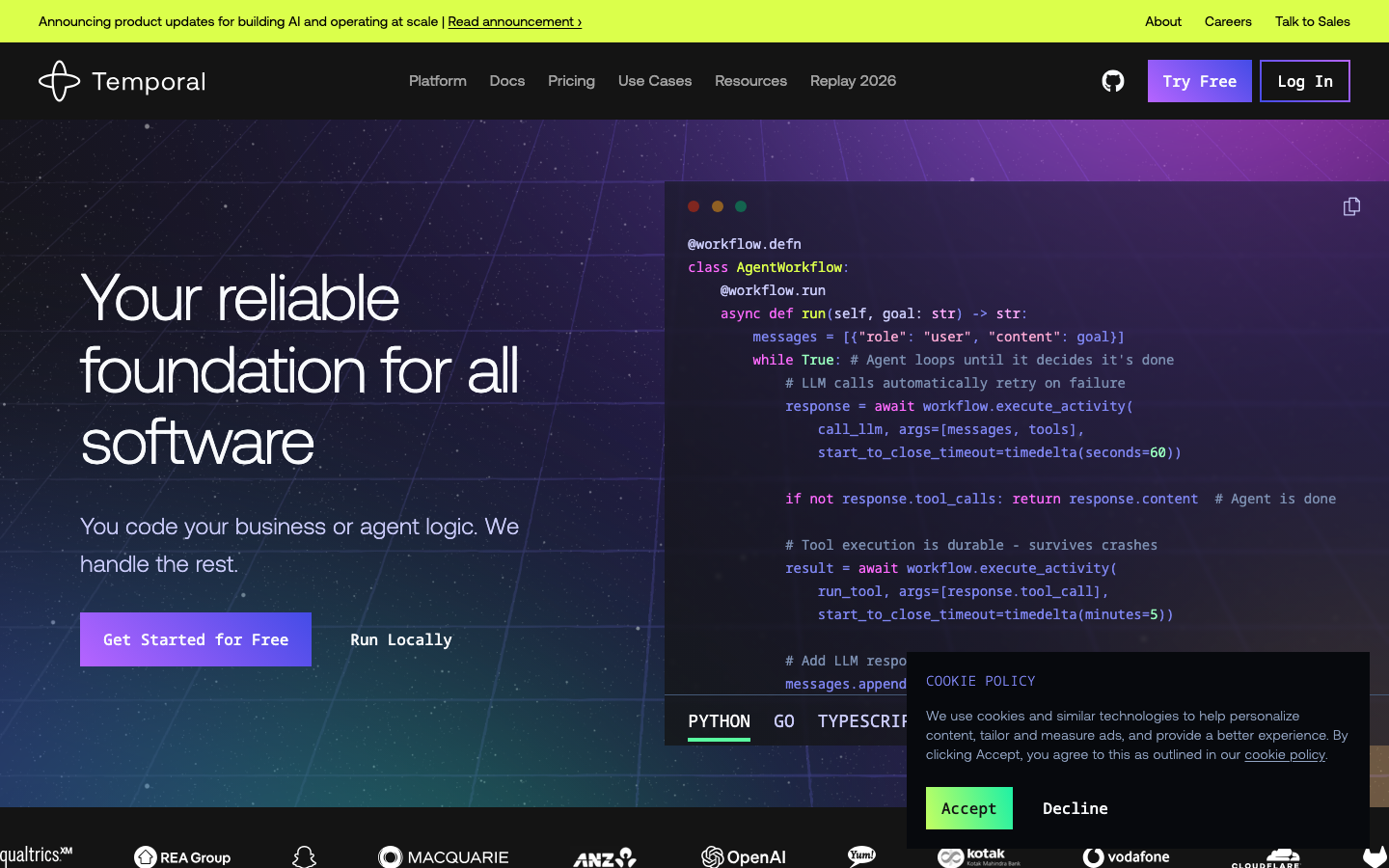
Task: Click the Vodafone logo
Action: click(1127, 856)
